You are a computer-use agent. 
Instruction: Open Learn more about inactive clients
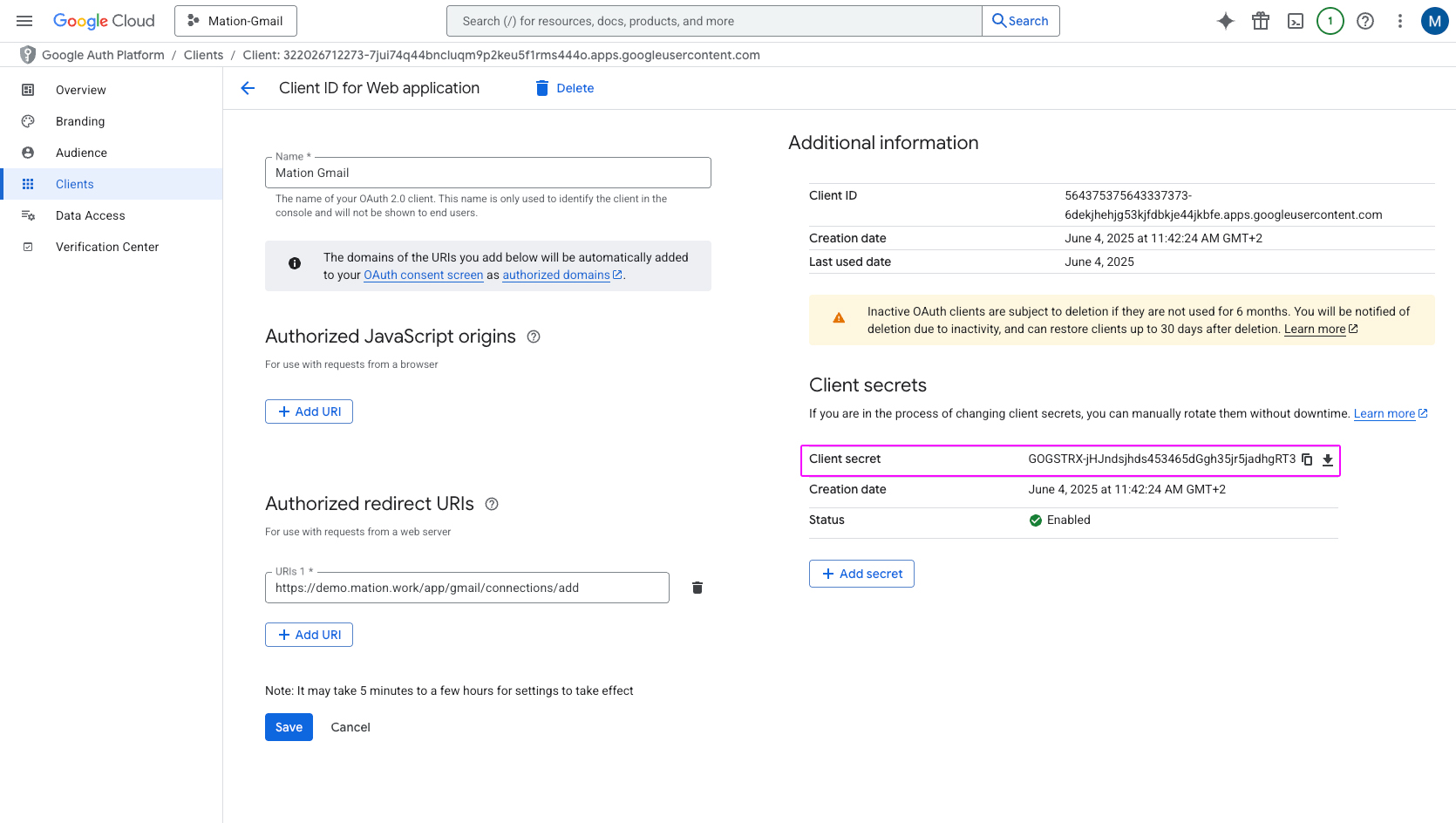coord(1321,329)
